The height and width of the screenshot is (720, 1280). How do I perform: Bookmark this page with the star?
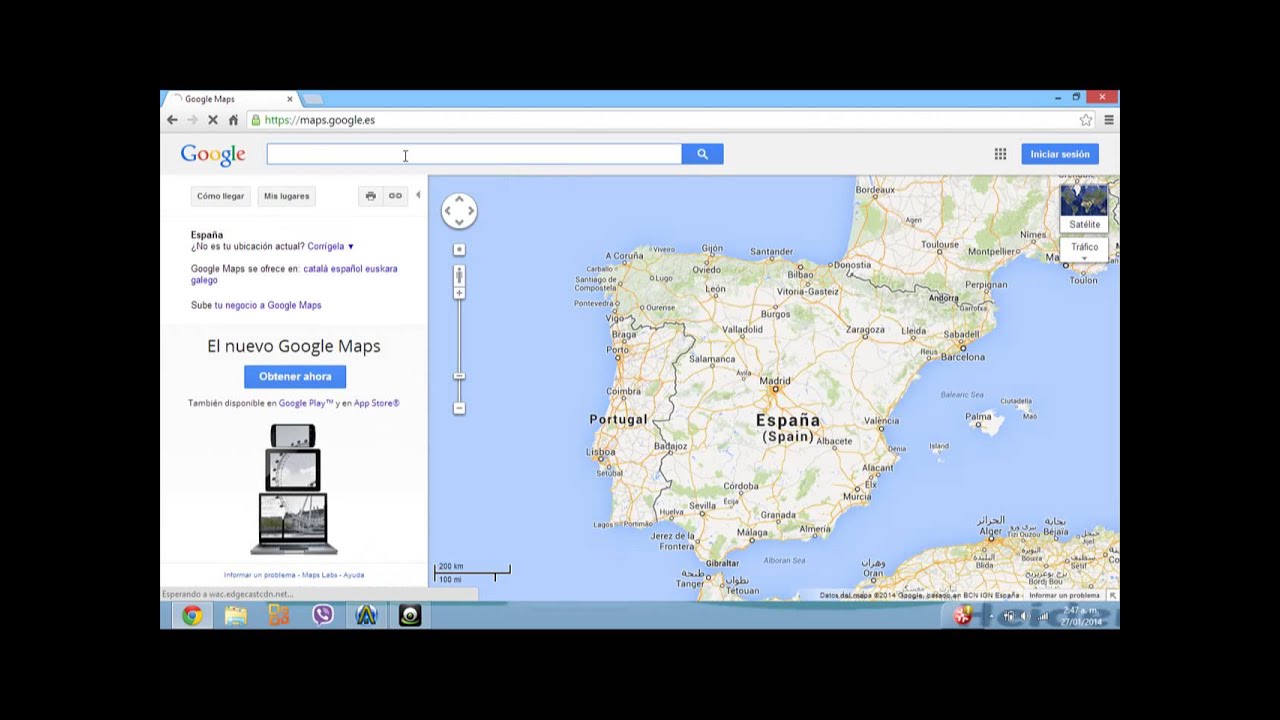pos(1086,120)
